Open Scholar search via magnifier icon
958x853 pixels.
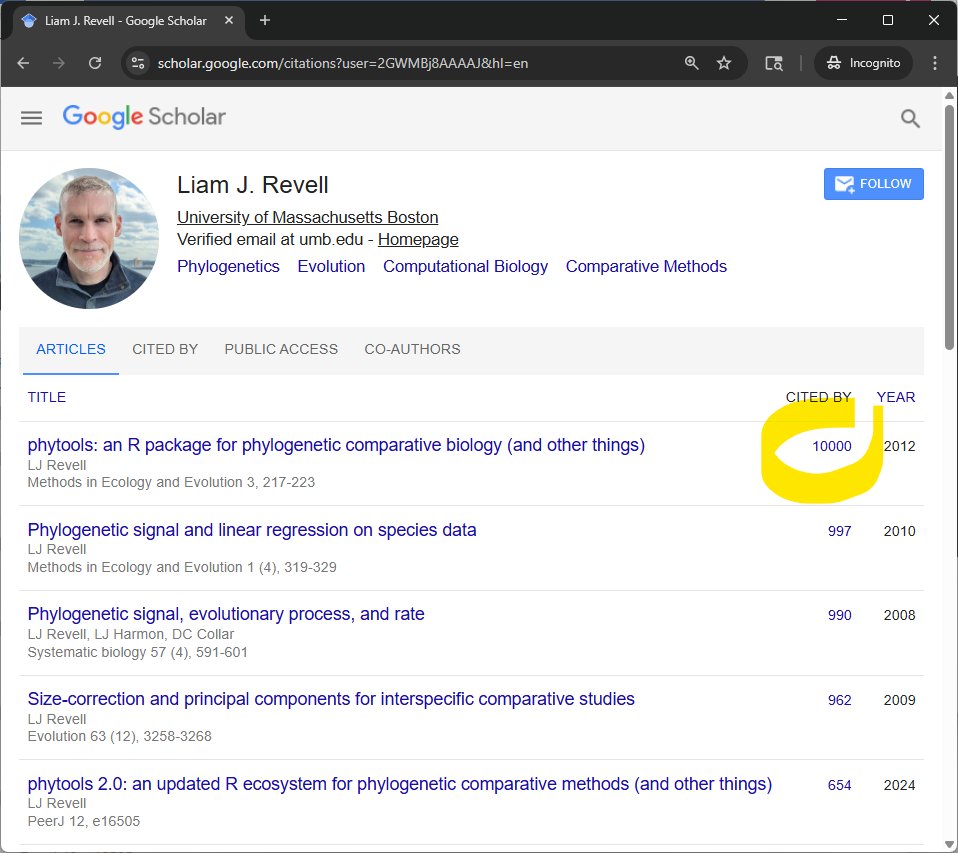(x=910, y=118)
